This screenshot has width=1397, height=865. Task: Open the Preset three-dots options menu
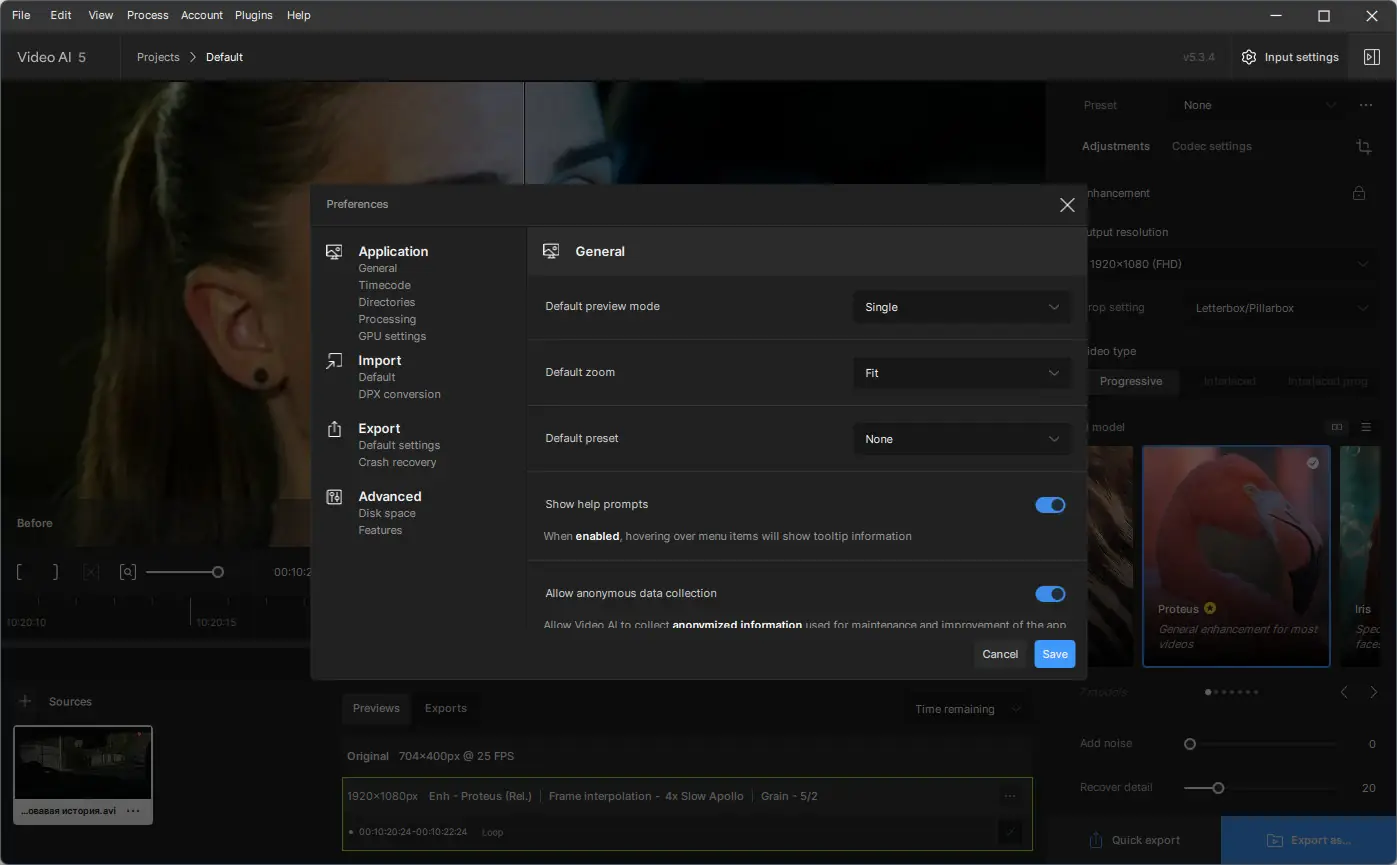click(1366, 105)
